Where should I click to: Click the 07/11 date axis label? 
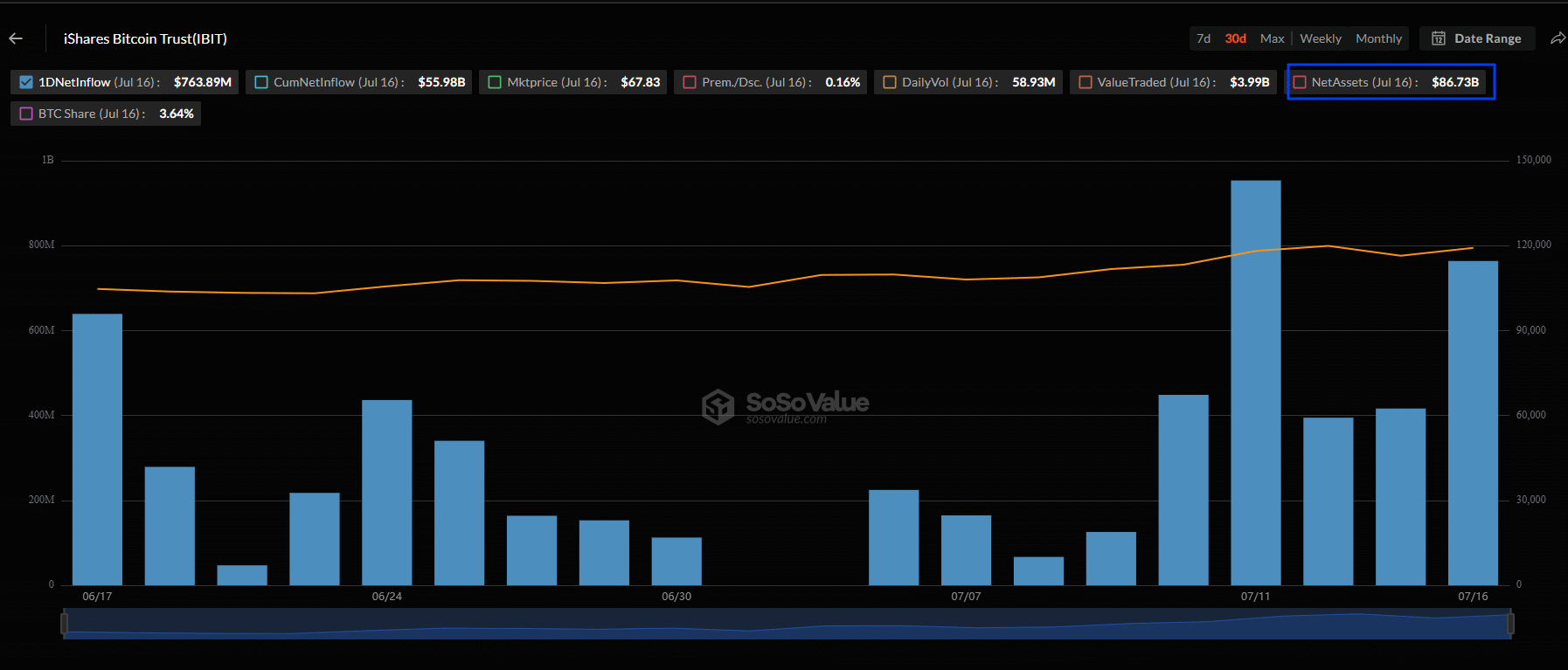pos(1255,597)
